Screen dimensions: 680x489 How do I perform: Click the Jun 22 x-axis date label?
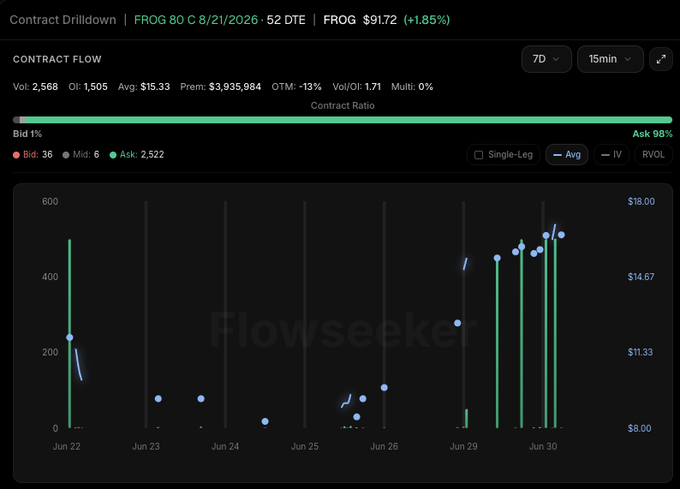[x=66, y=446]
